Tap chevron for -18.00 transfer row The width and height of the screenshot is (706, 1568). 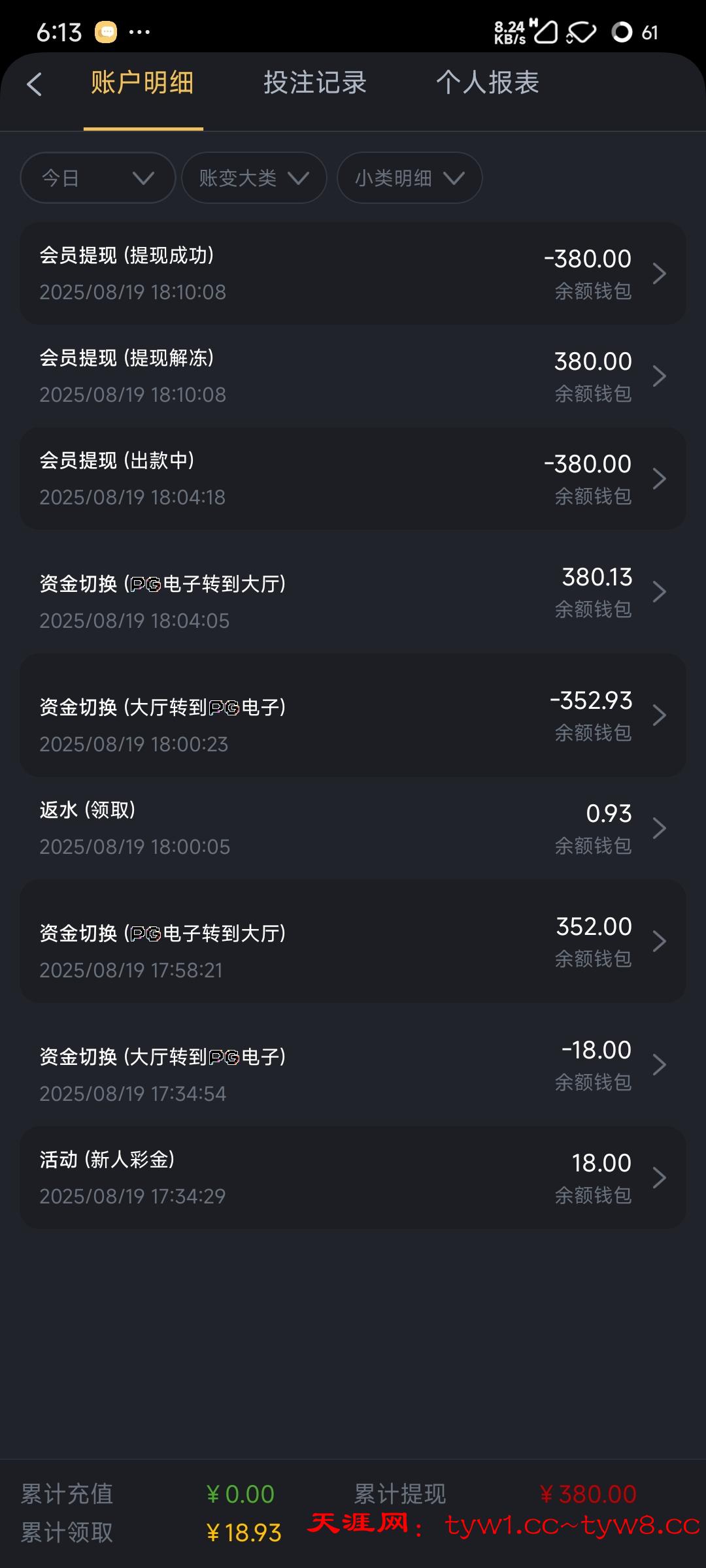click(x=660, y=1065)
